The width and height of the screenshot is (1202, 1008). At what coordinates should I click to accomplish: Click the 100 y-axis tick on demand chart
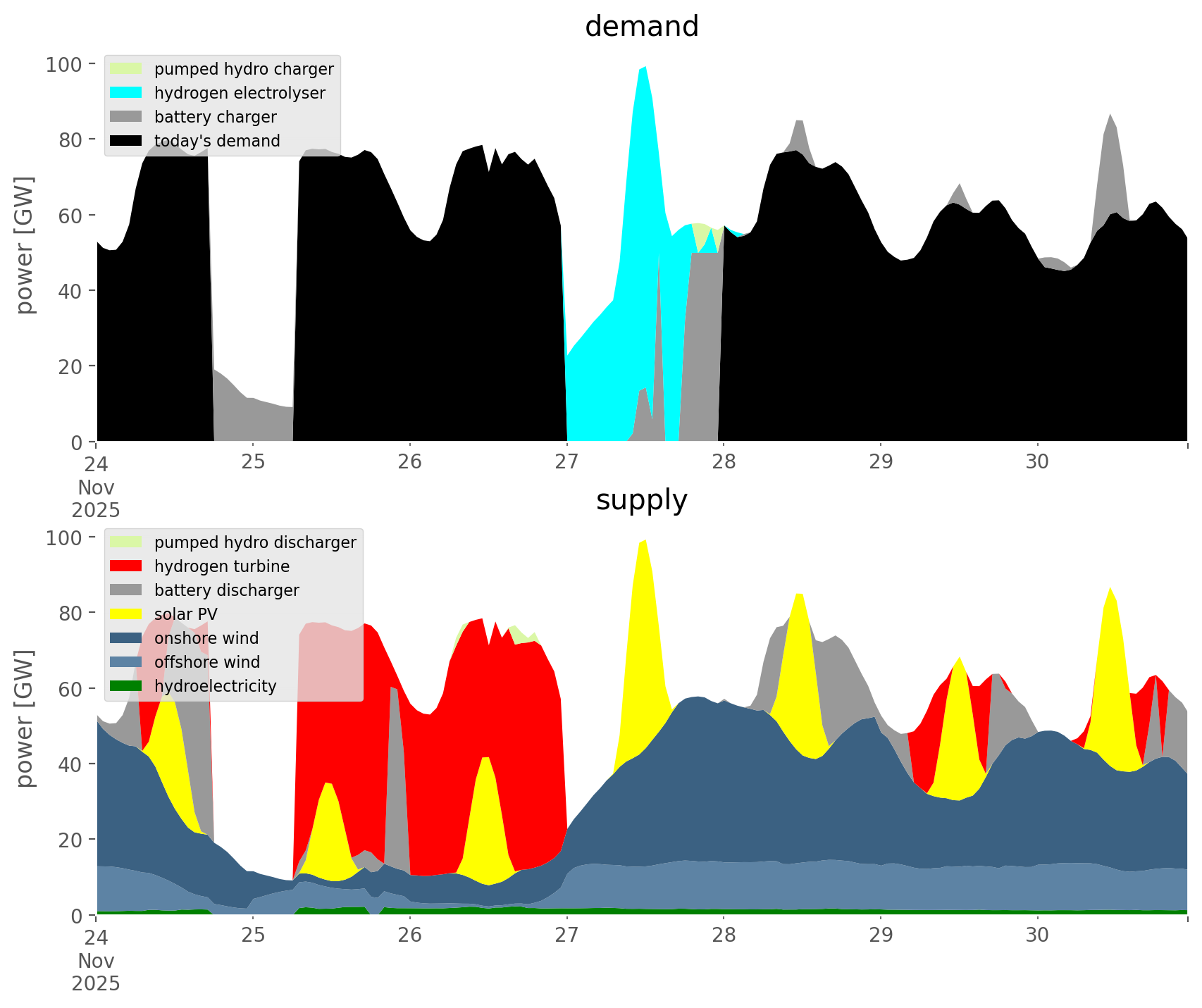pyautogui.click(x=64, y=65)
